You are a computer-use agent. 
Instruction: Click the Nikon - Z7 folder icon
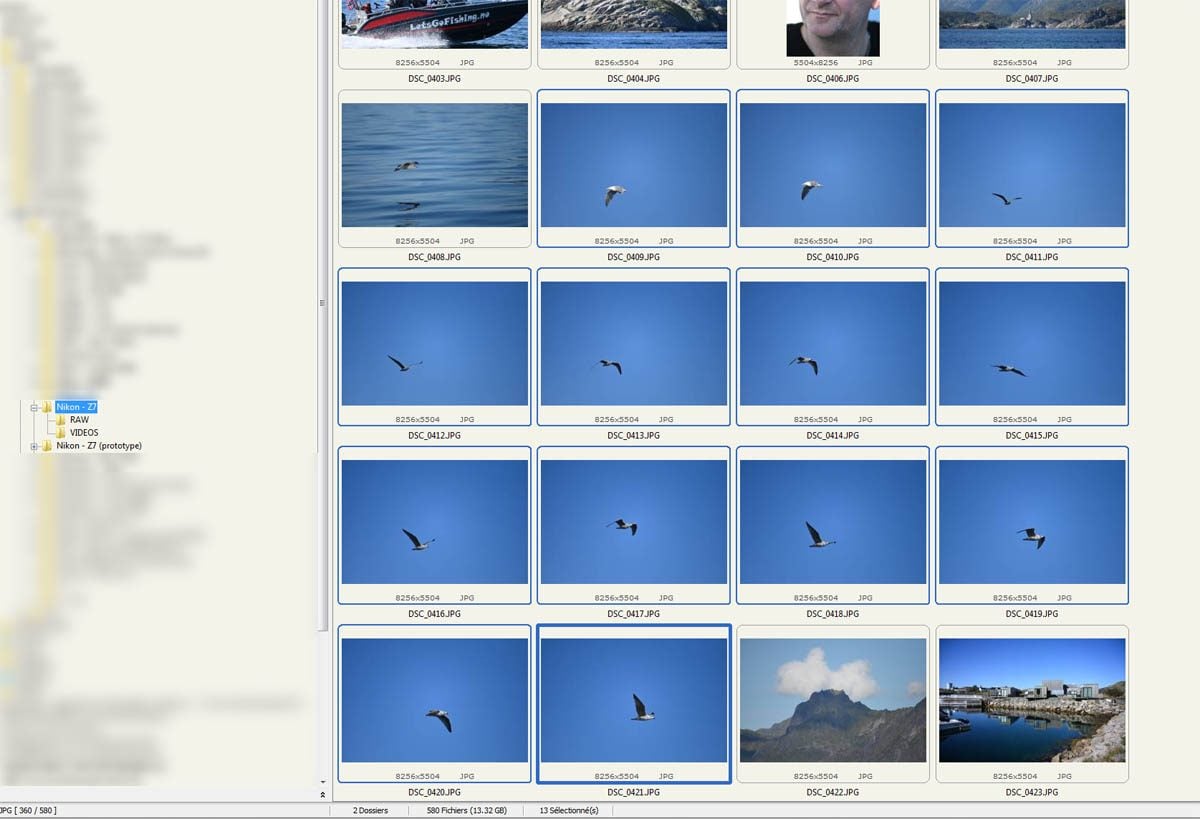tap(46, 408)
